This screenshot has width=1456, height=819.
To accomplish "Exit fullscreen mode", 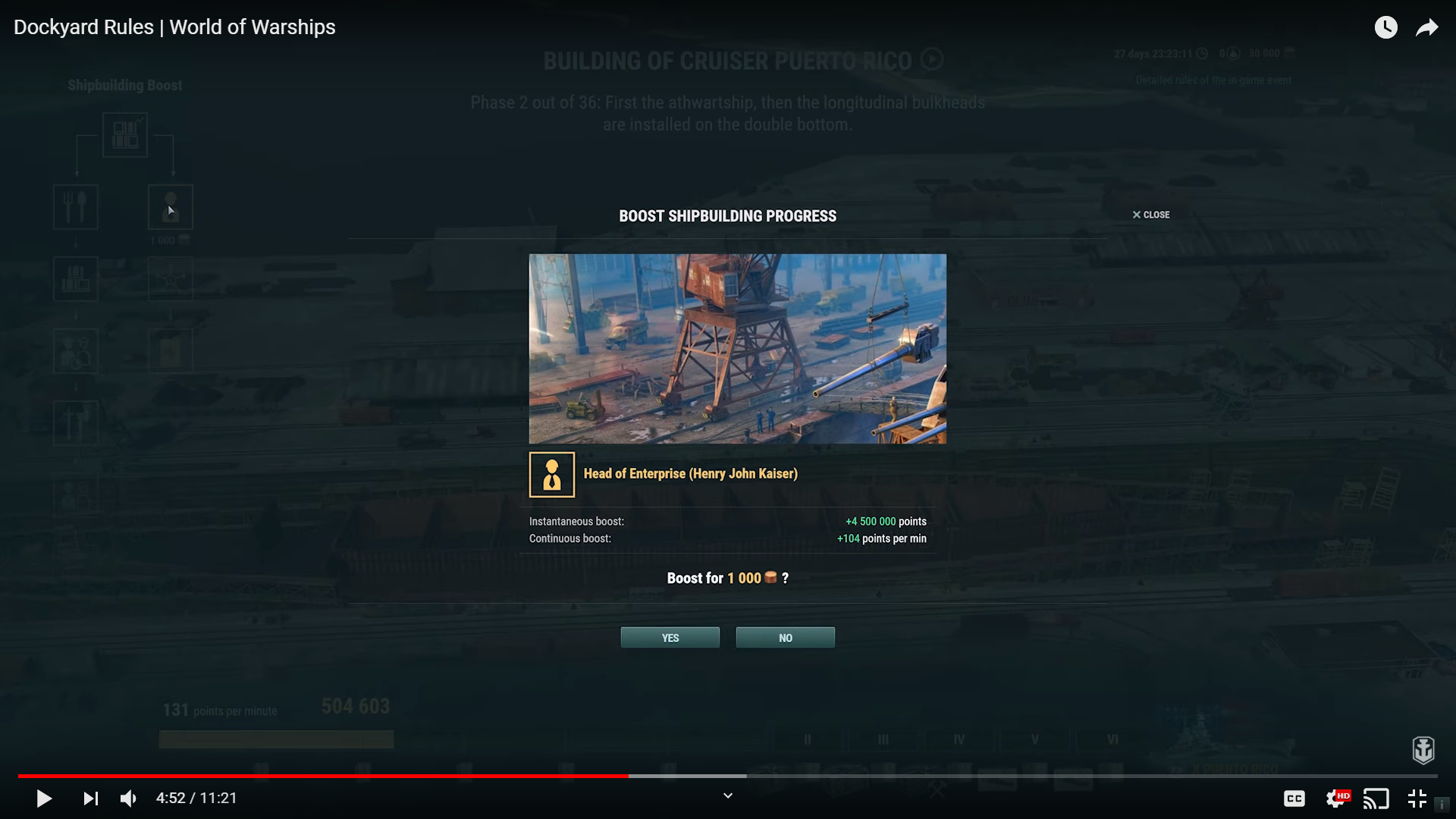I will point(1417,798).
